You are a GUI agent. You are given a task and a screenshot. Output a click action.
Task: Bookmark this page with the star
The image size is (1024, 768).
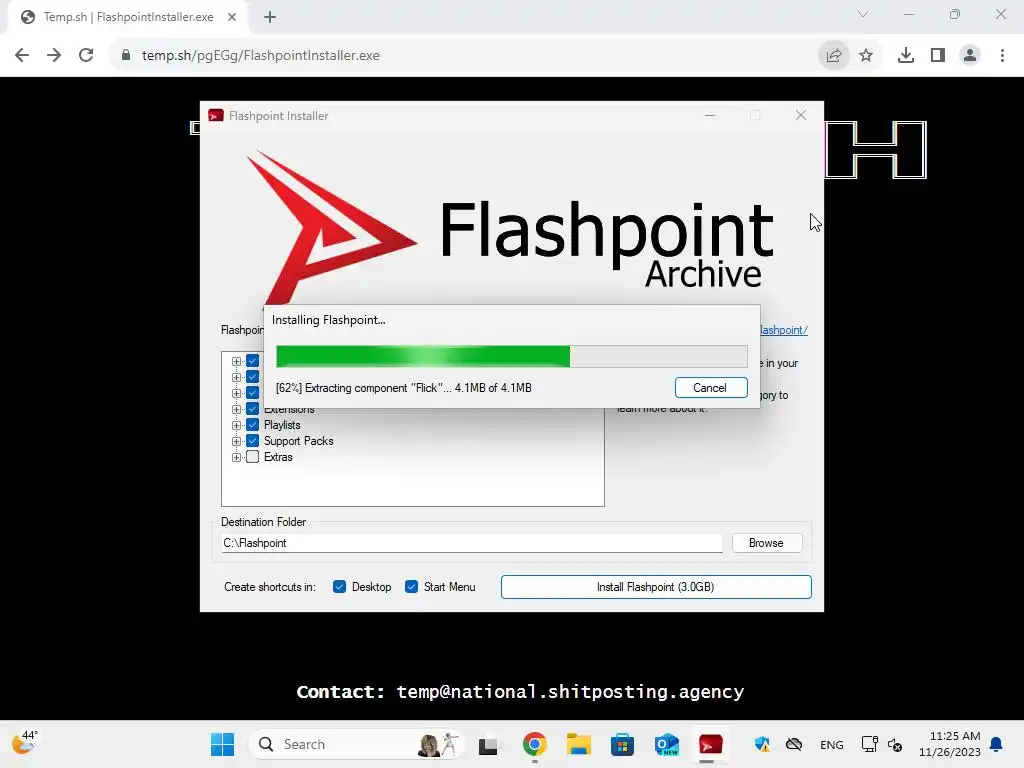tap(866, 56)
